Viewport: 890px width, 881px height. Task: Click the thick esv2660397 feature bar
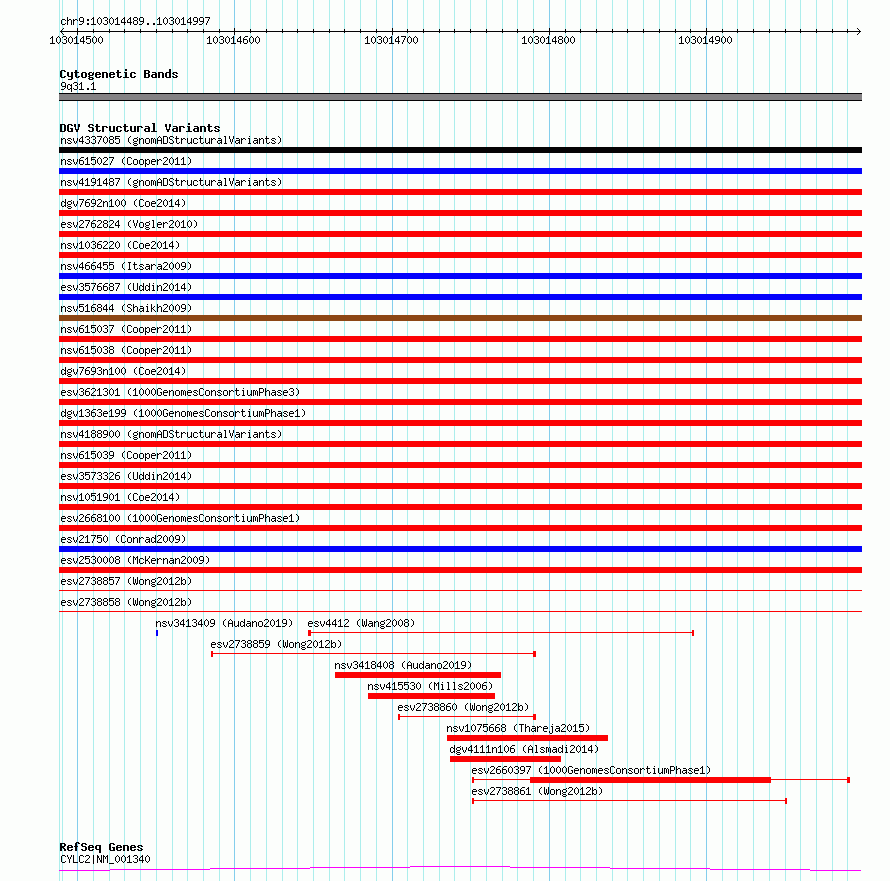tap(650, 780)
